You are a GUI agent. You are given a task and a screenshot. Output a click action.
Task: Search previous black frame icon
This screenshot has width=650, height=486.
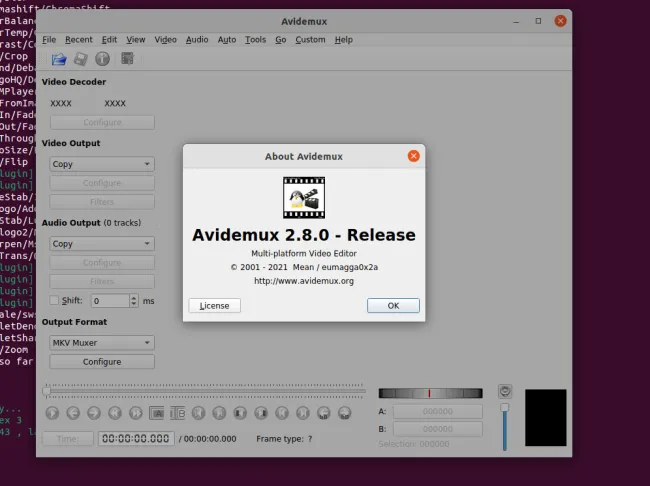pyautogui.click(x=240, y=413)
